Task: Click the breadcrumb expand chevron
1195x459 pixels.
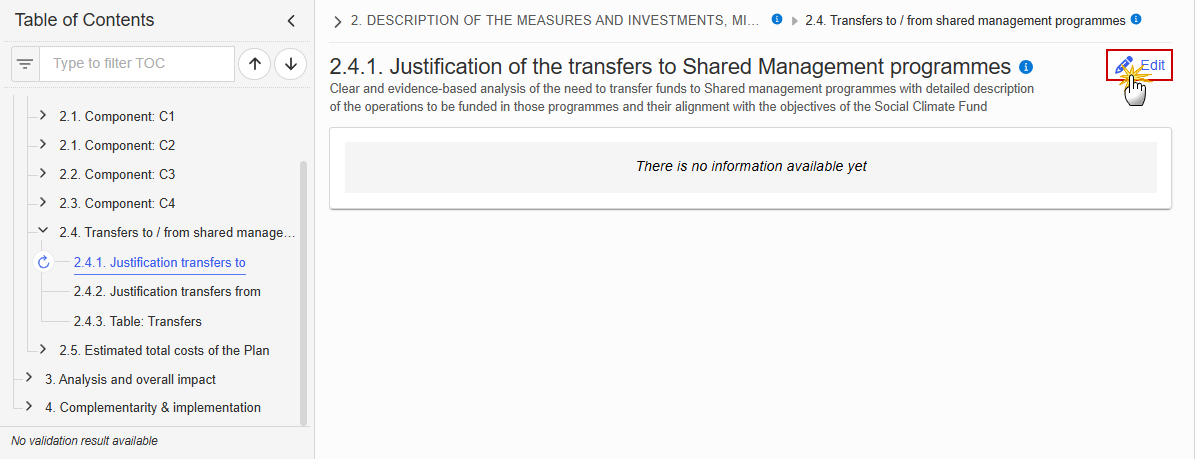Action: point(338,21)
